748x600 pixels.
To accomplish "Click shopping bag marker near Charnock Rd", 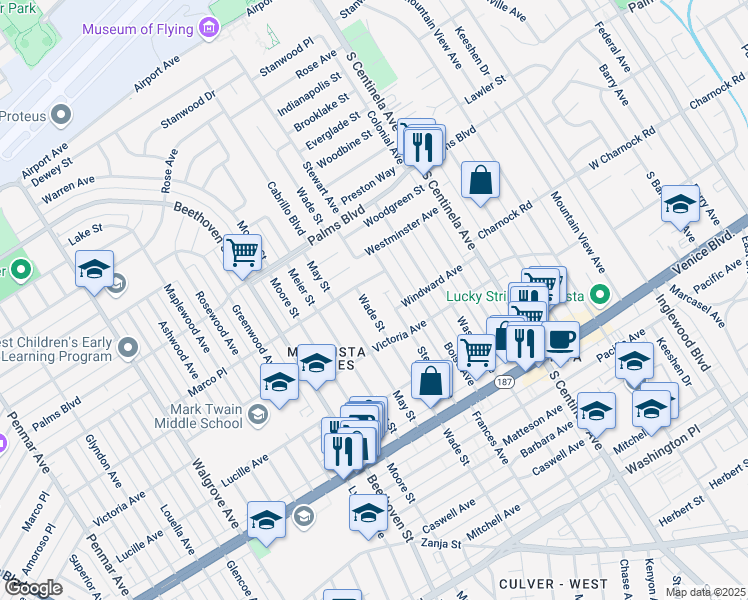I will point(480,182).
